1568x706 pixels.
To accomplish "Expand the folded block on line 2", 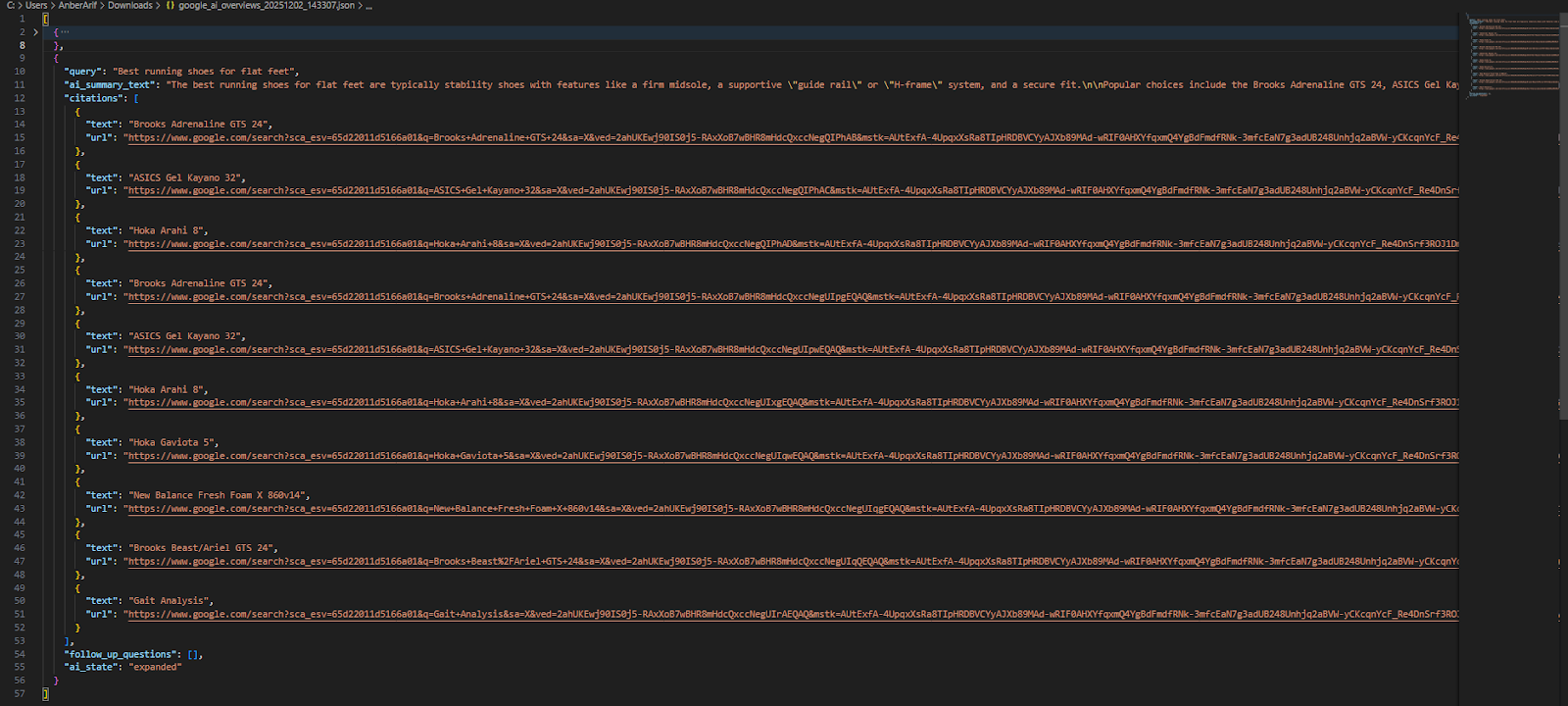I will click(36, 32).
